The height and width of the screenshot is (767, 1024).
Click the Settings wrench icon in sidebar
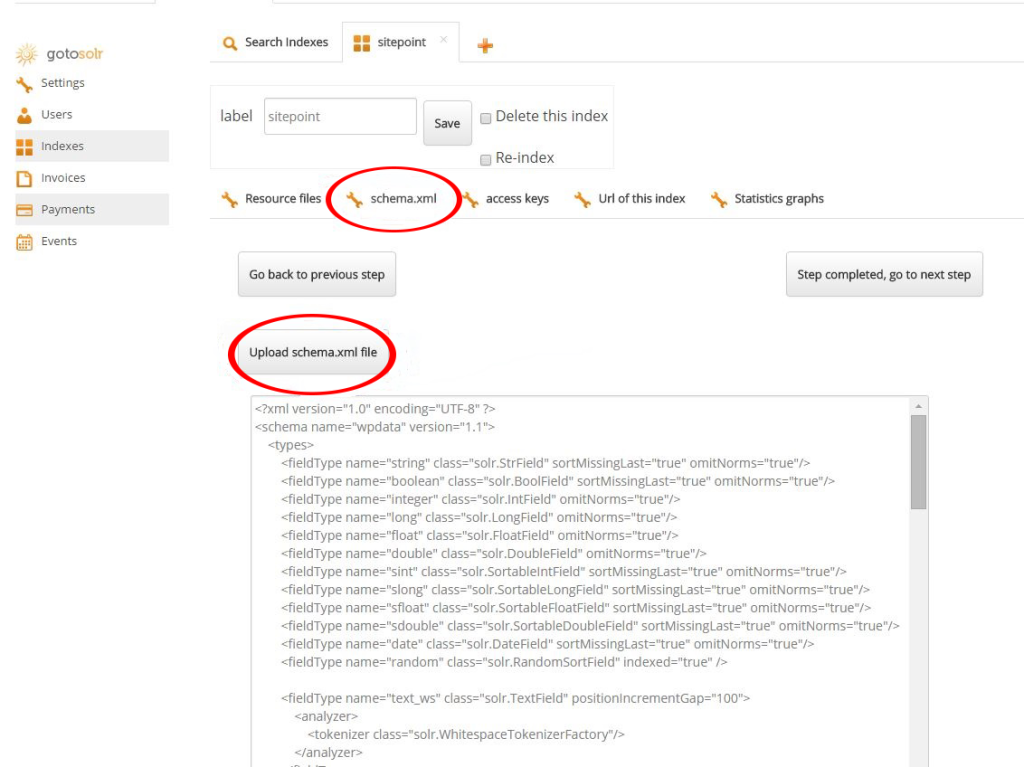pyautogui.click(x=24, y=84)
